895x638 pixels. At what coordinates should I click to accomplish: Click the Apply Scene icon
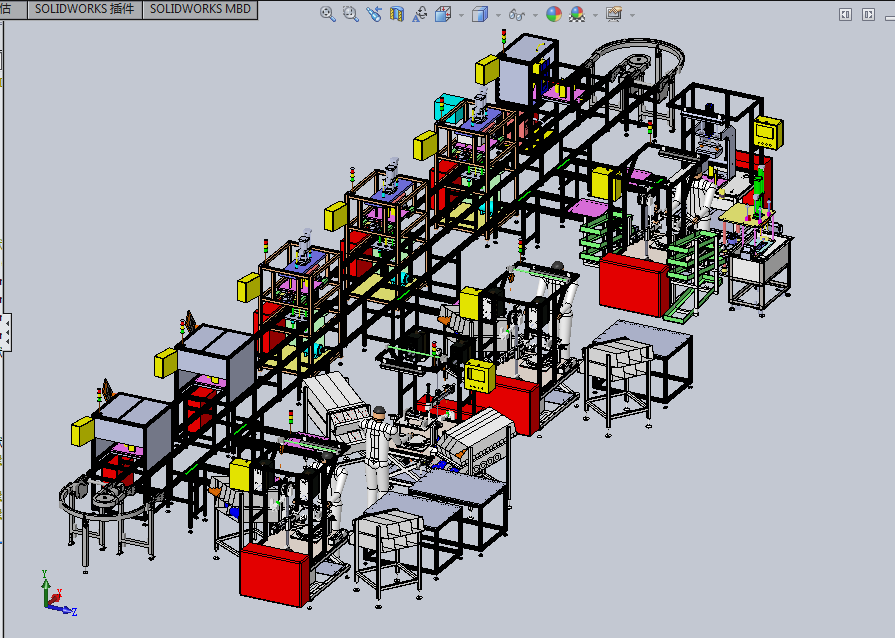pyautogui.click(x=577, y=14)
